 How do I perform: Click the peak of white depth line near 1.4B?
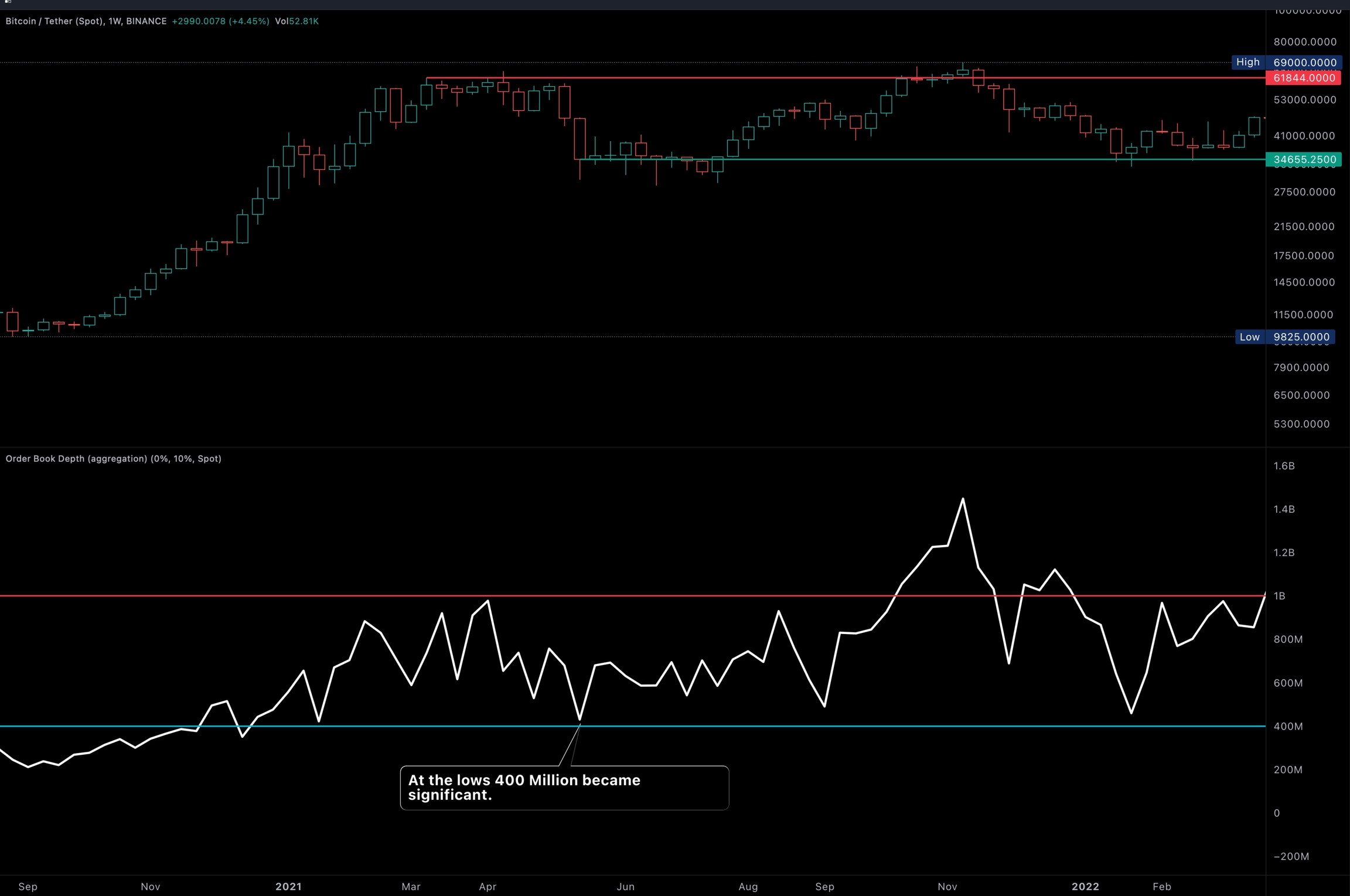963,499
